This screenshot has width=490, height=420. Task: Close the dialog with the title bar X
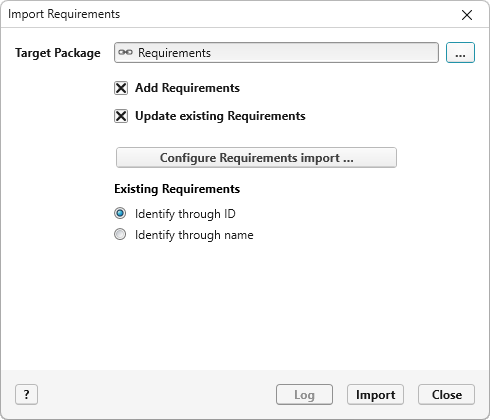click(467, 15)
